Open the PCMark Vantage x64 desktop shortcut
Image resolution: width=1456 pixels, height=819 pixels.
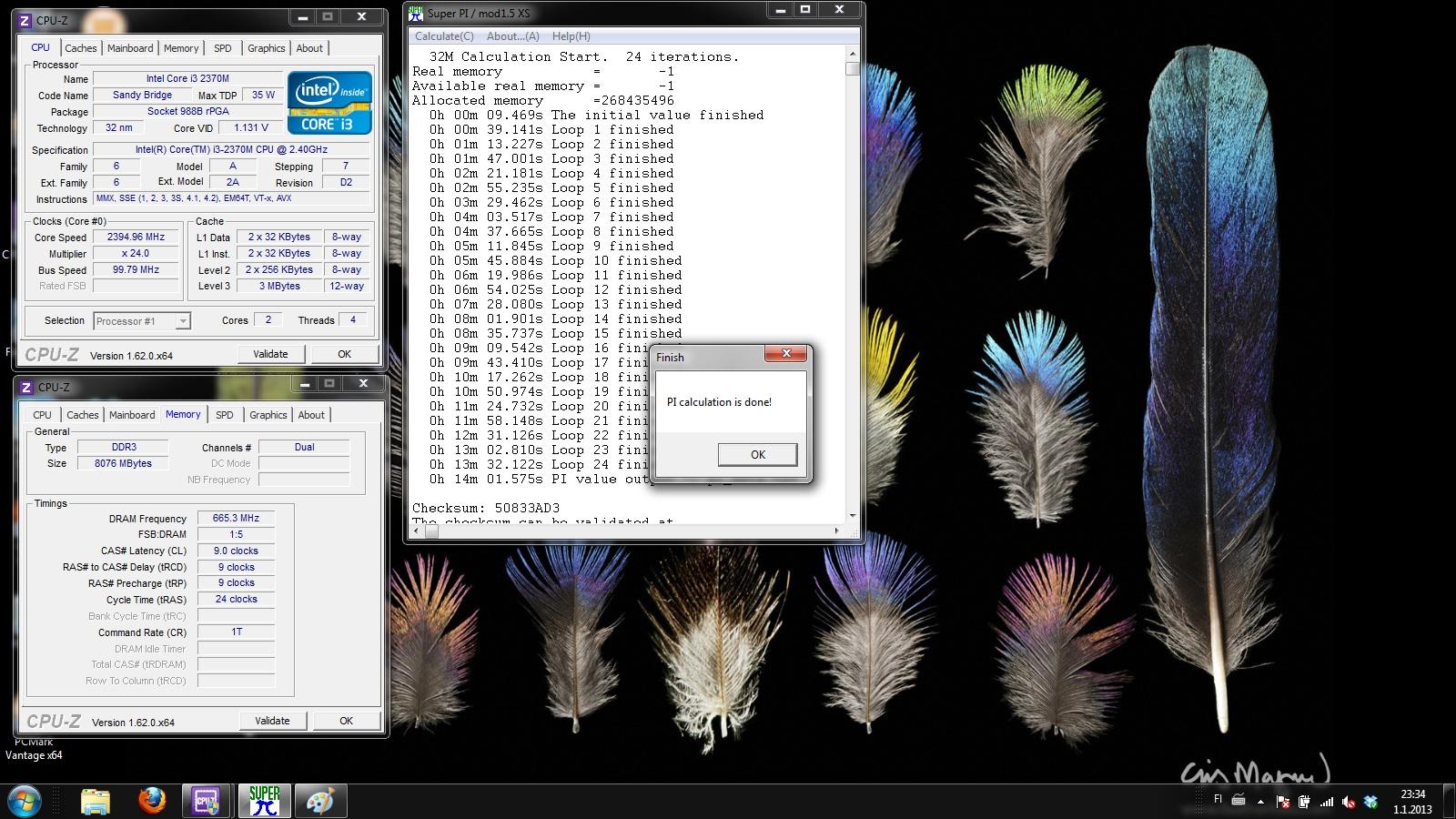(34, 749)
